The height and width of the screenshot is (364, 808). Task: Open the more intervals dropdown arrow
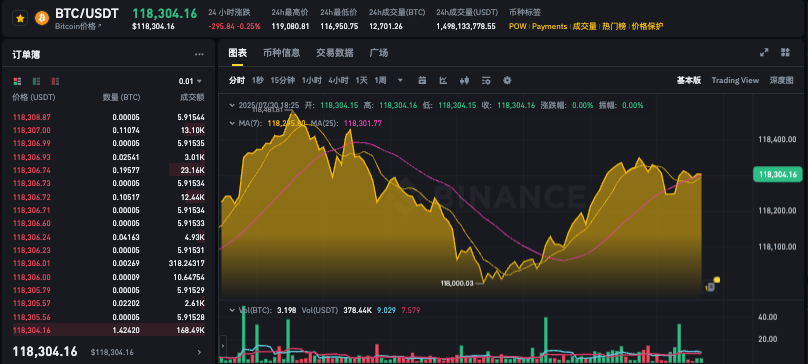400,80
